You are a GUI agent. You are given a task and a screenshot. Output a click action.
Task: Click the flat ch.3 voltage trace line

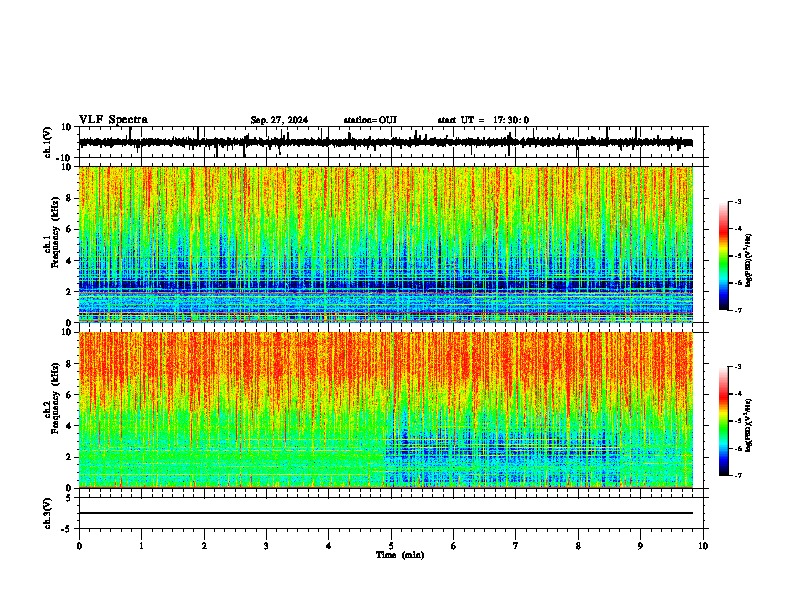386,513
